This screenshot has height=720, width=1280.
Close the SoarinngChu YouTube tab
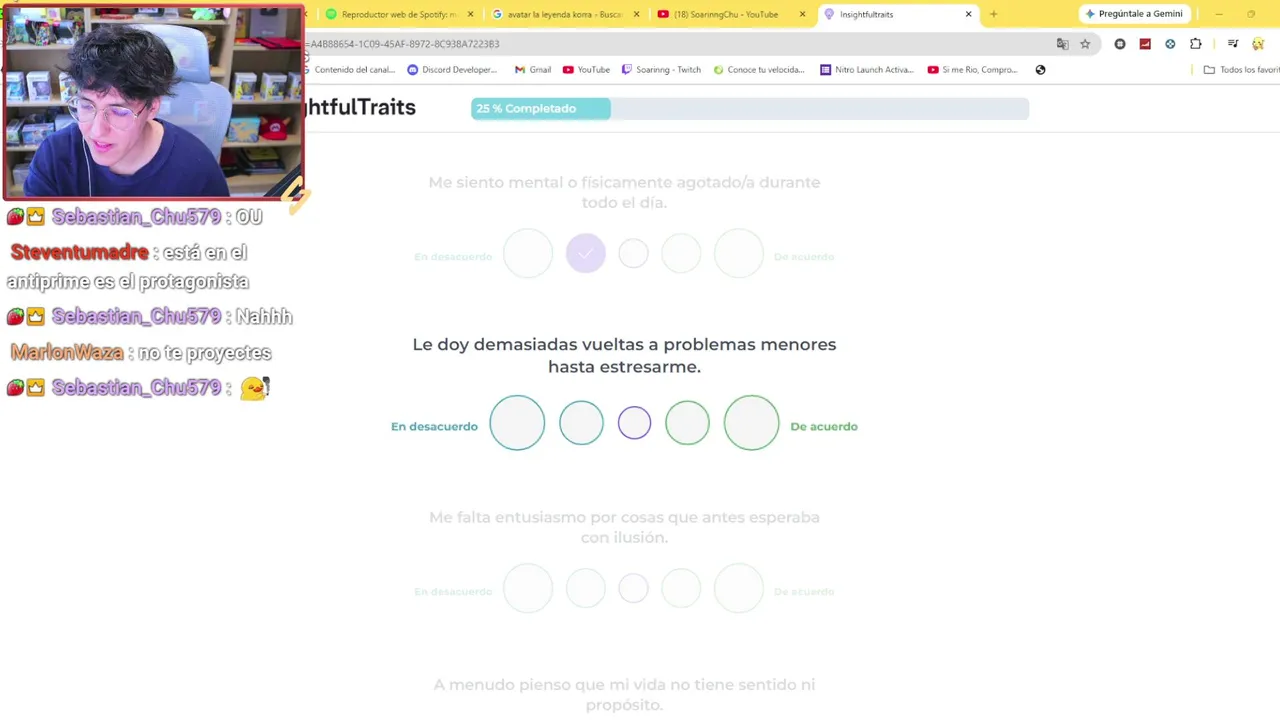pos(802,14)
